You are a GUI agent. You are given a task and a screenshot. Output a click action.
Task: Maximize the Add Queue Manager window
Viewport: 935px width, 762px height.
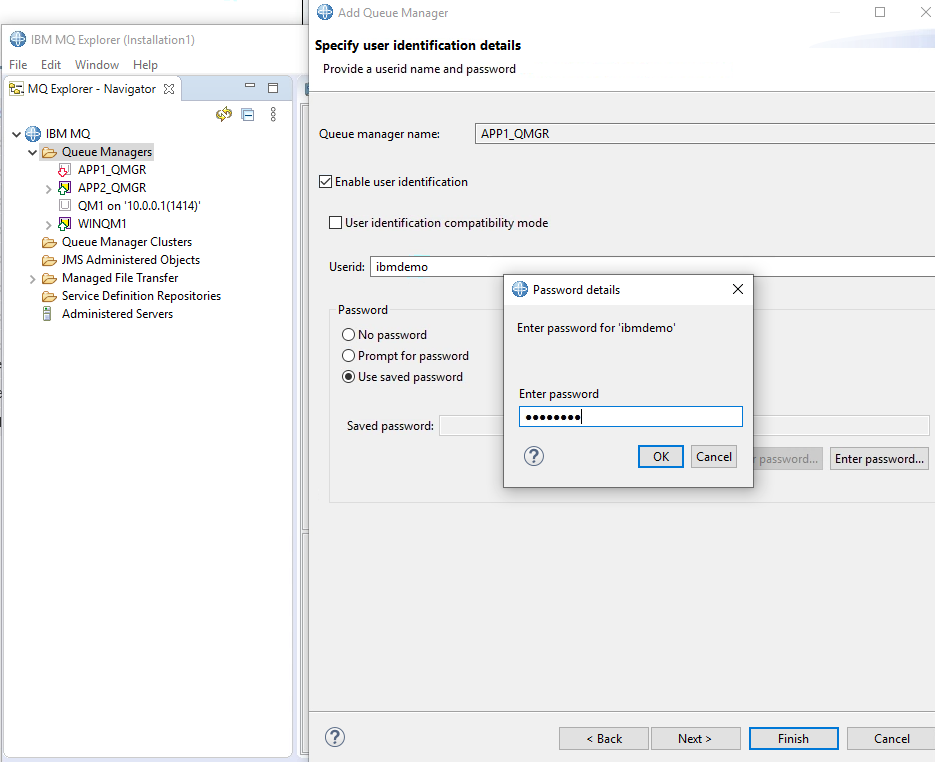coord(880,12)
